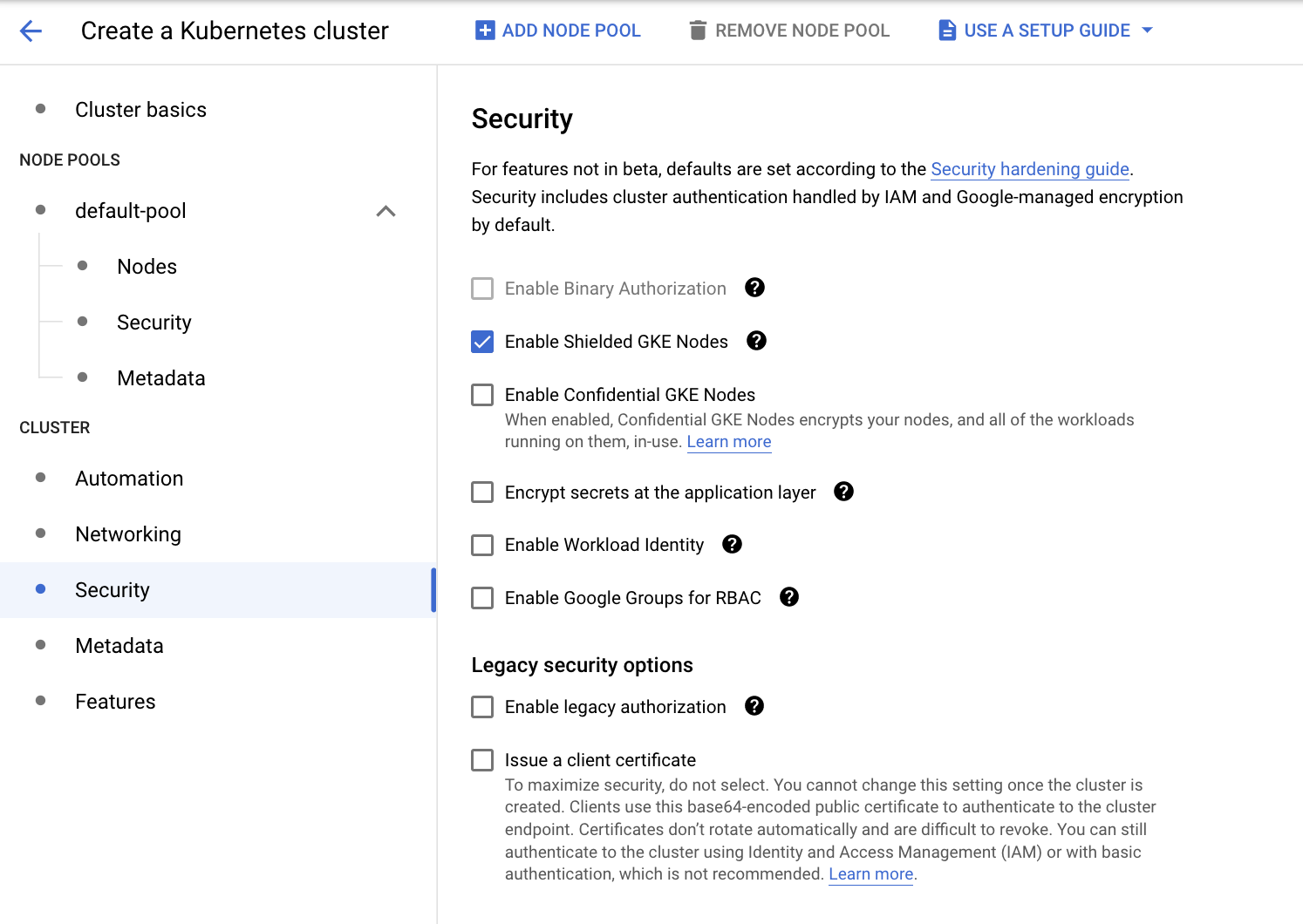Collapse the default-pool node pool chevron
The image size is (1303, 924).
click(x=385, y=211)
